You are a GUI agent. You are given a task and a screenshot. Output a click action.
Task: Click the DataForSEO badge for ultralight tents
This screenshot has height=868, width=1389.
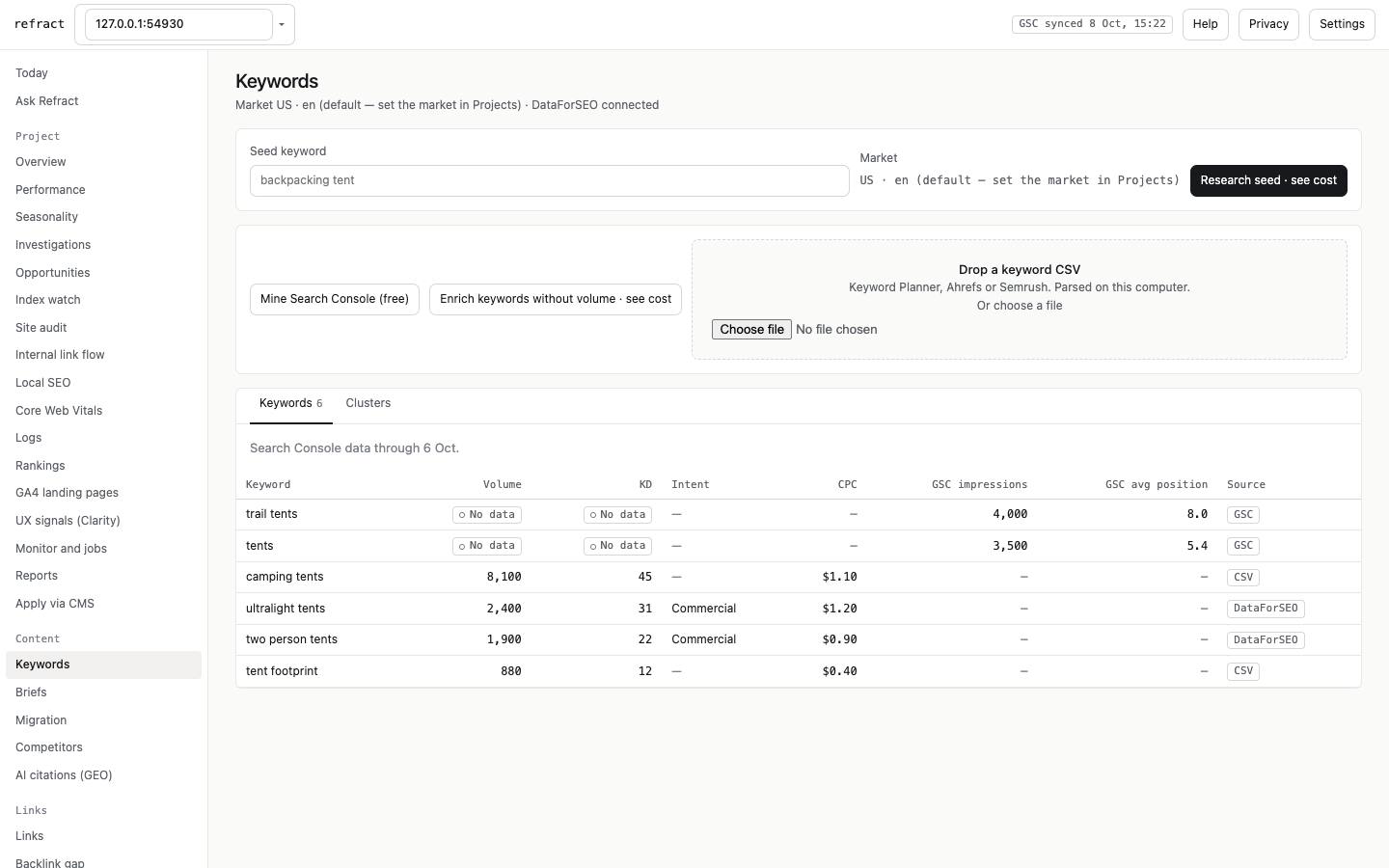tap(1266, 609)
